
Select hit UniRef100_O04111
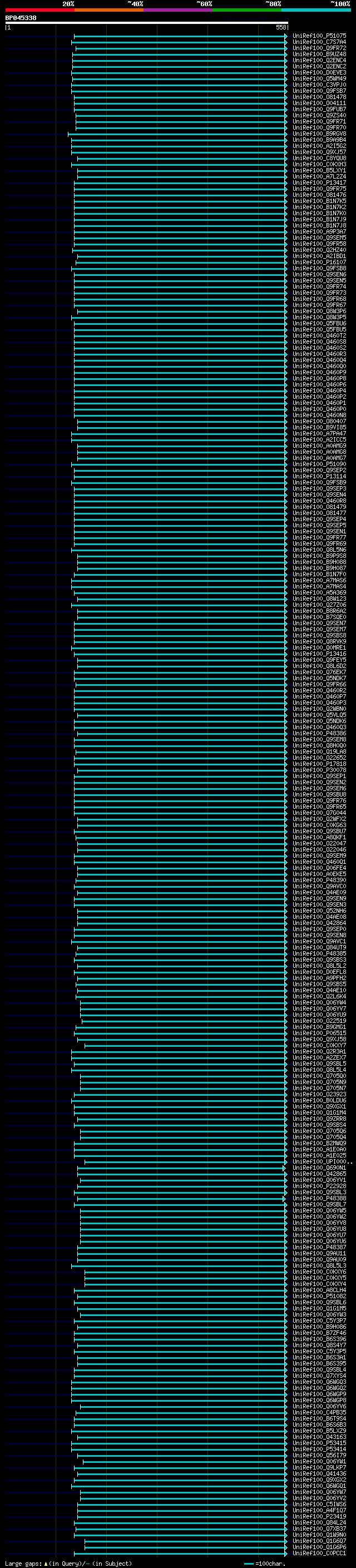(x=319, y=103)
